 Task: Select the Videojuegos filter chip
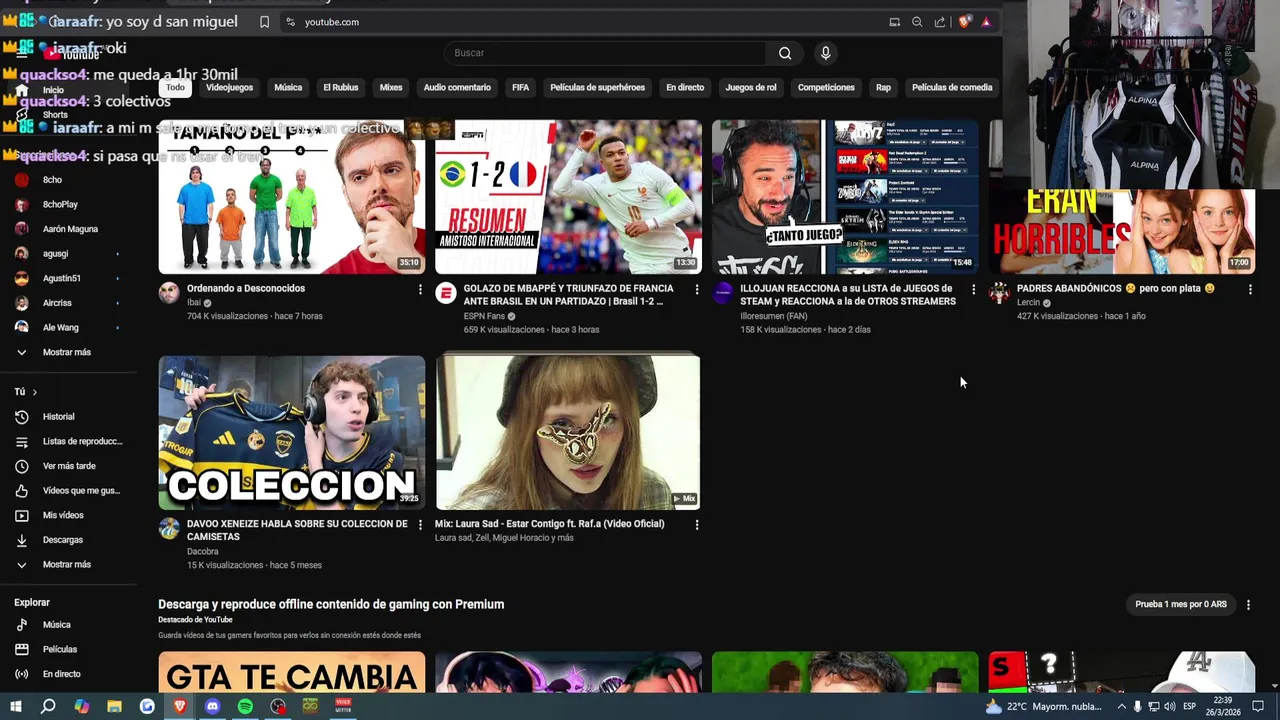(x=230, y=87)
